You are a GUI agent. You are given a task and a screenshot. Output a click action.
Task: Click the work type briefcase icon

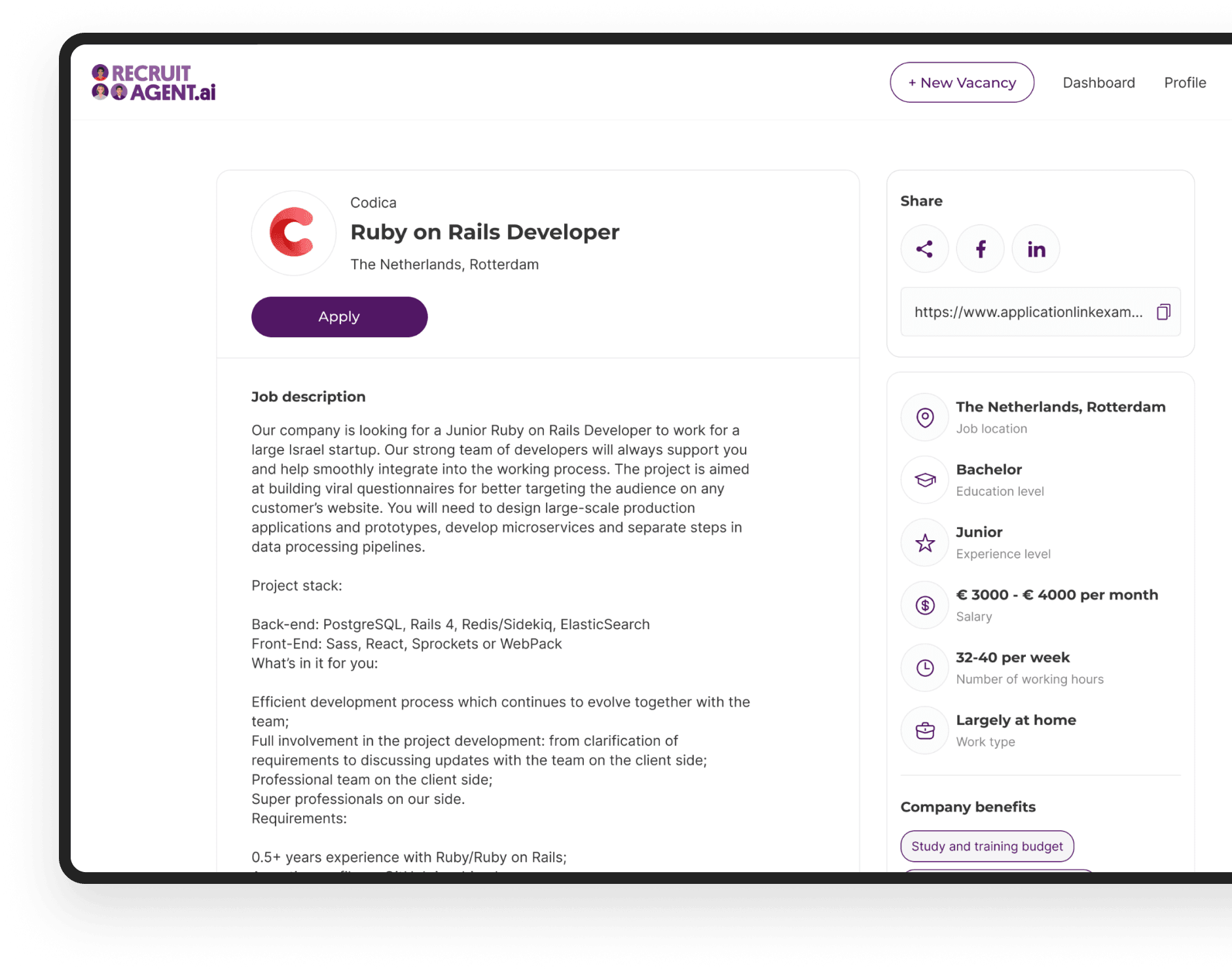pos(924,731)
